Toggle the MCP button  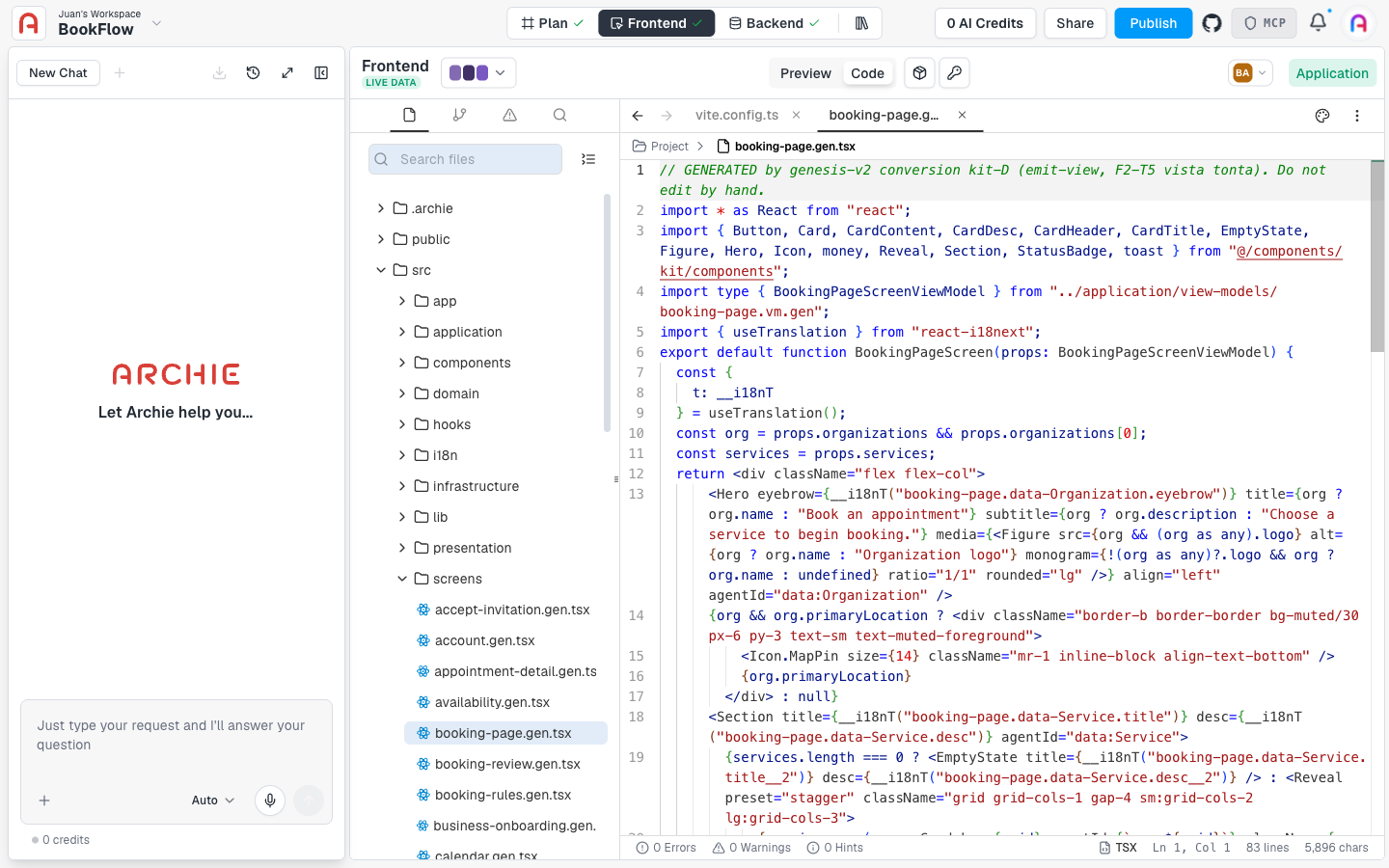pyautogui.click(x=1265, y=23)
